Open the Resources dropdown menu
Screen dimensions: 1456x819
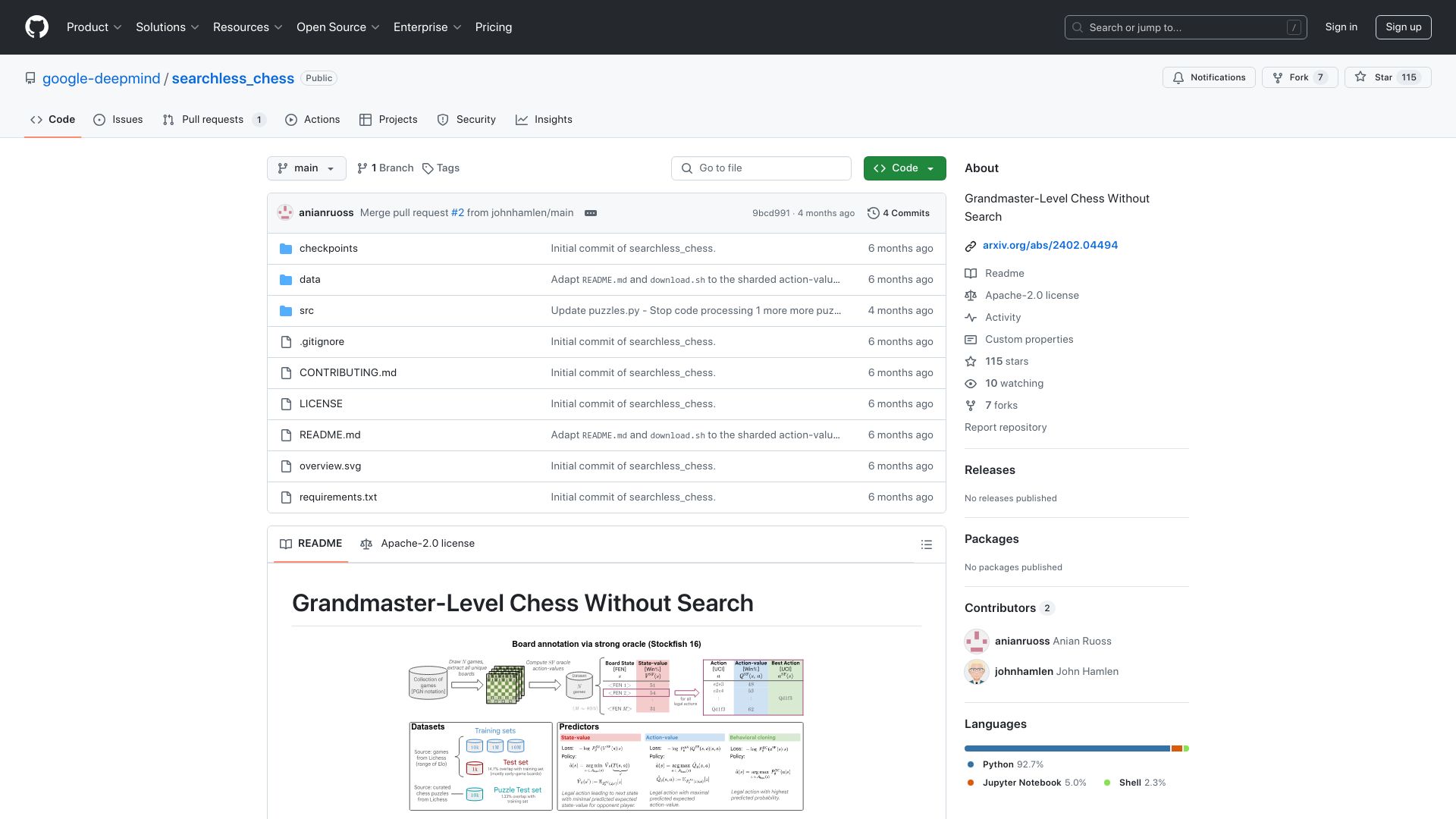pyautogui.click(x=248, y=27)
